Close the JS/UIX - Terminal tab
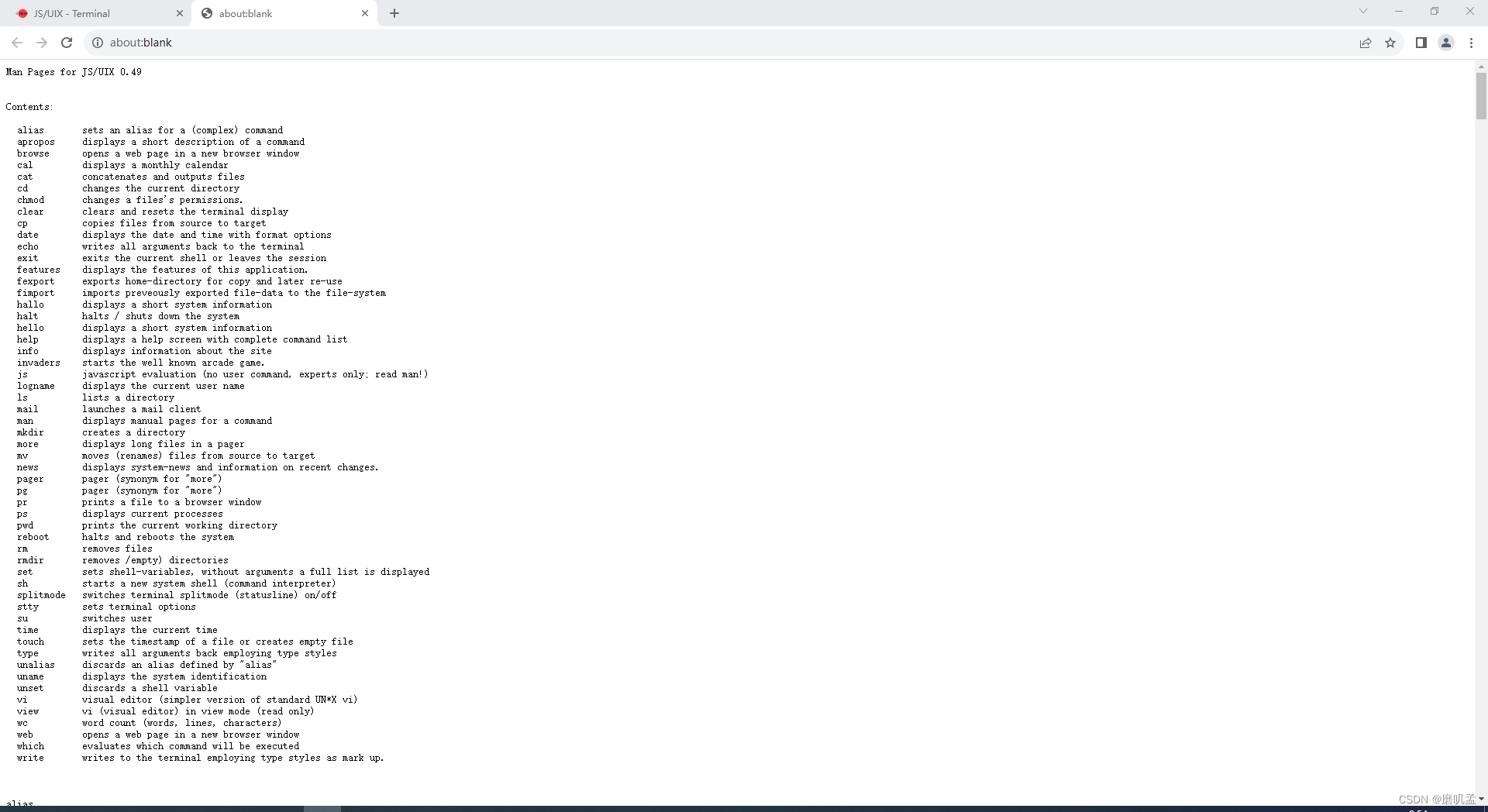 pos(180,13)
